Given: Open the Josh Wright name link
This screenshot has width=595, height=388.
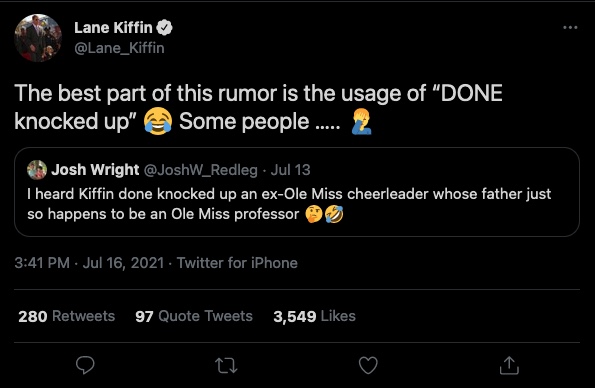Looking at the screenshot, I should click(95, 170).
